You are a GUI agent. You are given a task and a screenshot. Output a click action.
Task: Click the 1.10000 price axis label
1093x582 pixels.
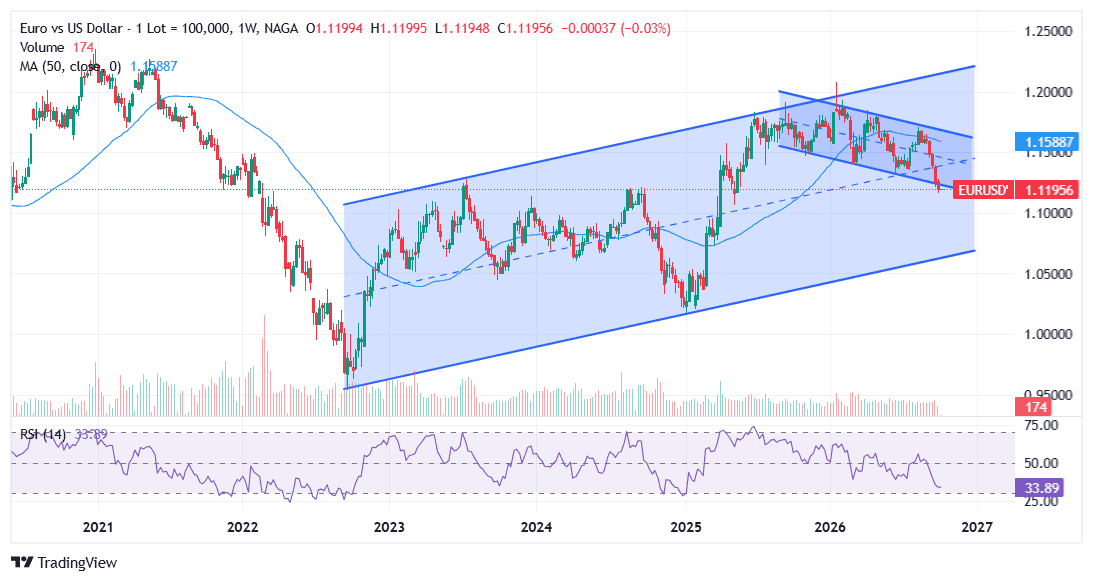point(1048,213)
